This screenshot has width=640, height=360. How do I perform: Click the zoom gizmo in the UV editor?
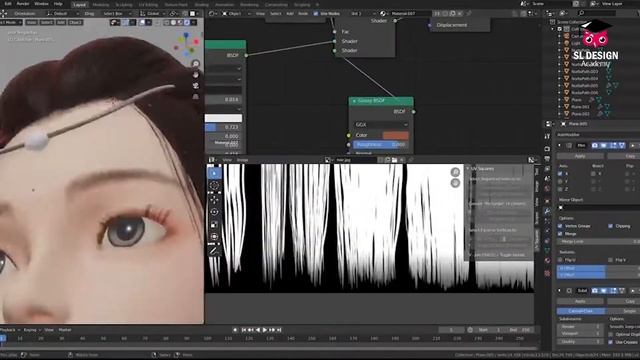(455, 172)
